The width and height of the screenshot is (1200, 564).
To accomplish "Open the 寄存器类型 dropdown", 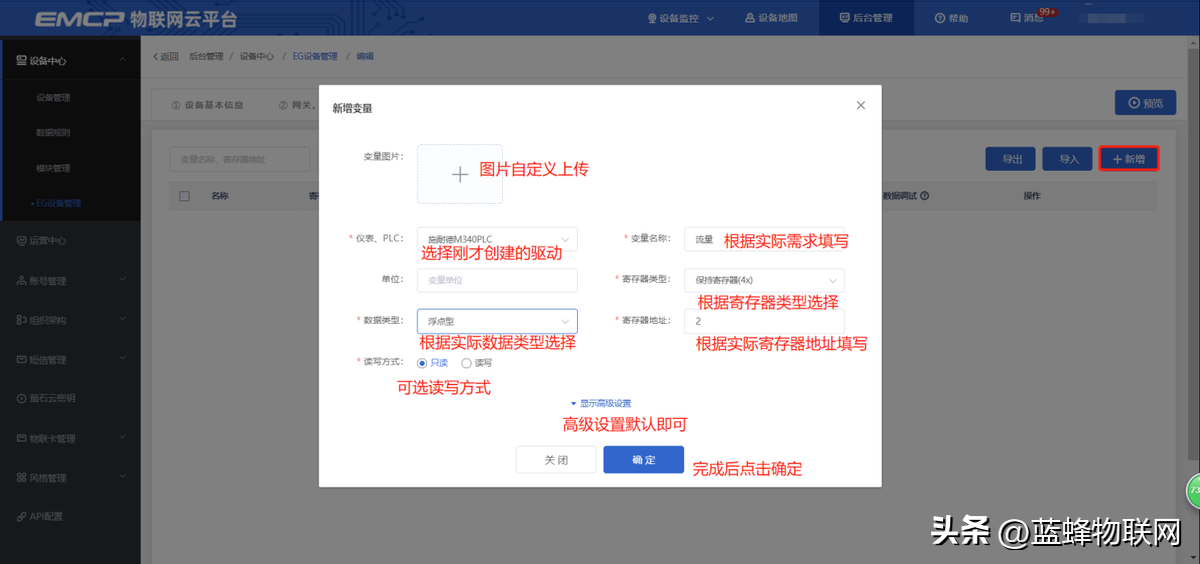I will (x=764, y=280).
